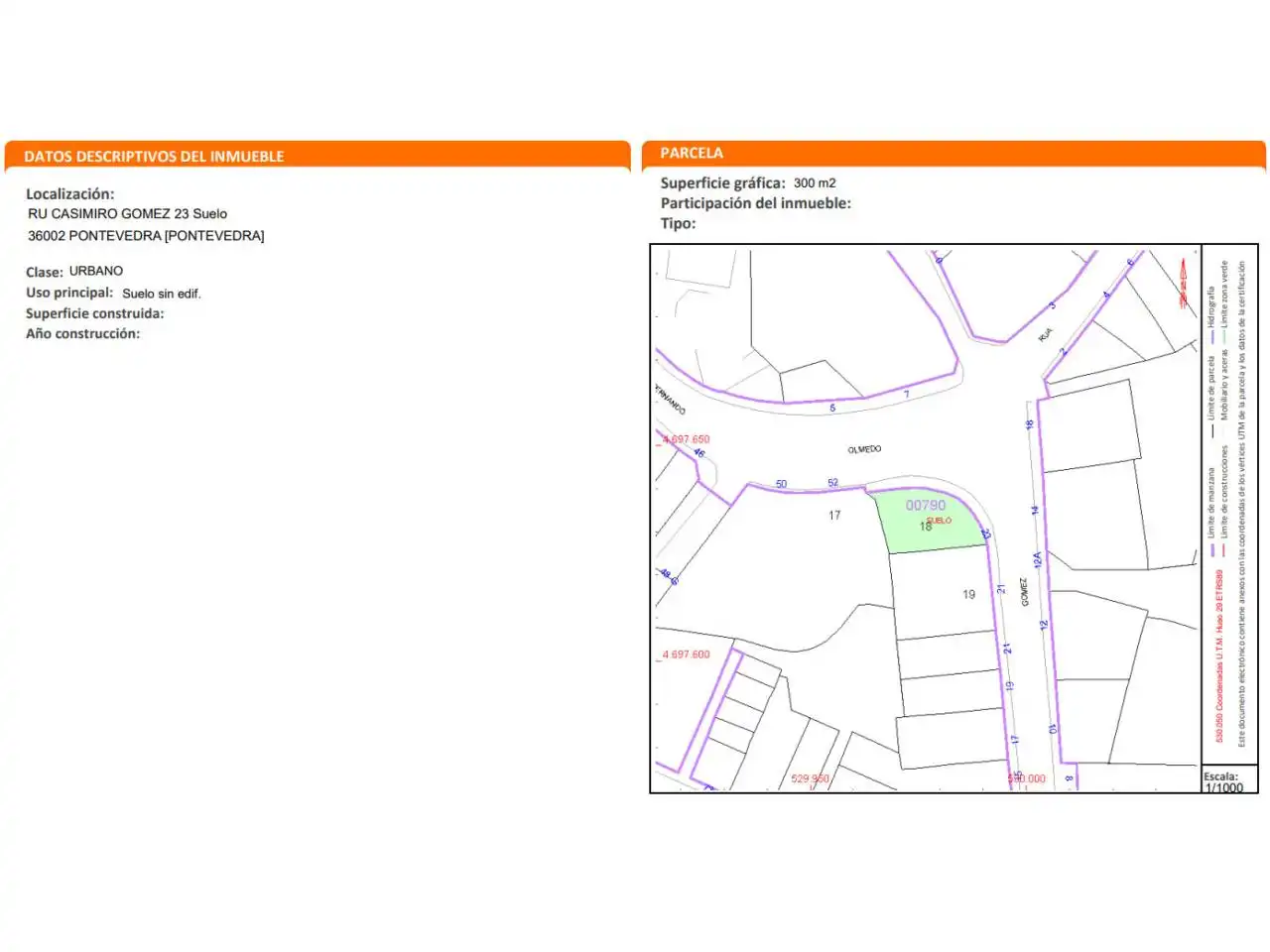The height and width of the screenshot is (952, 1270).
Task: Click the red coordinate '529.950'
Action: coord(810,778)
